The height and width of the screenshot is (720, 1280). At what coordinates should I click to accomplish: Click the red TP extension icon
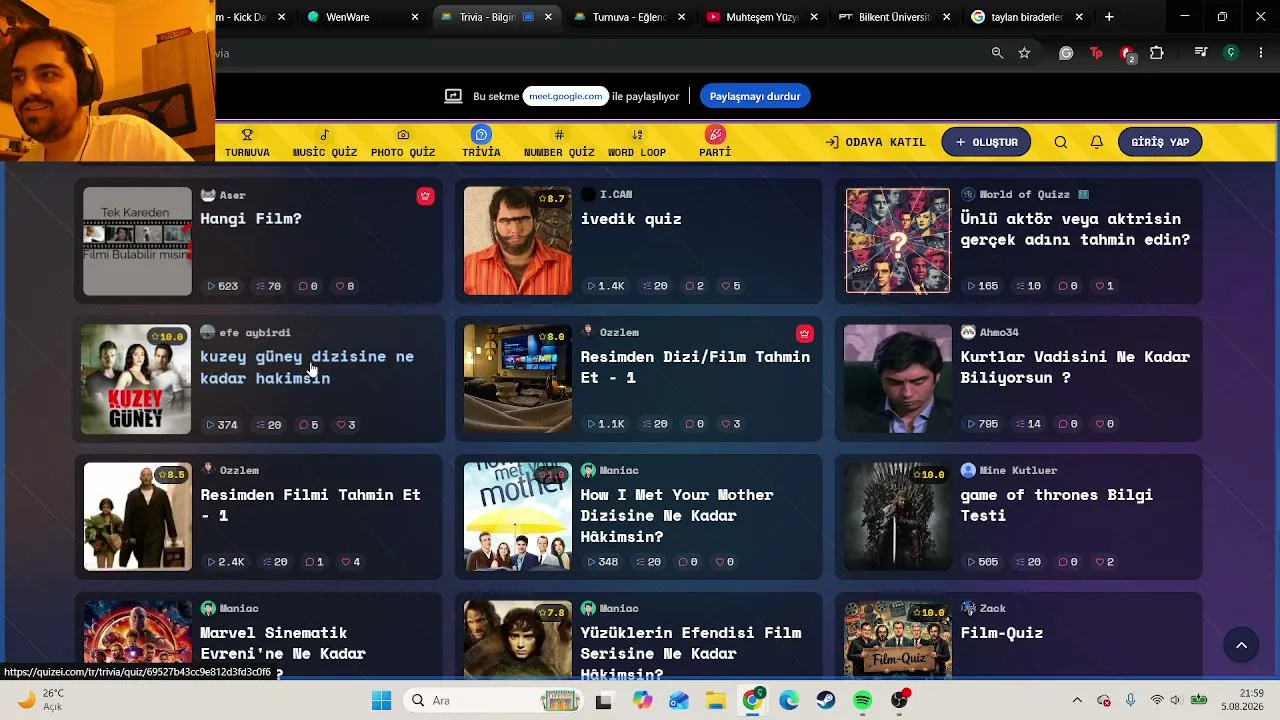1096,53
